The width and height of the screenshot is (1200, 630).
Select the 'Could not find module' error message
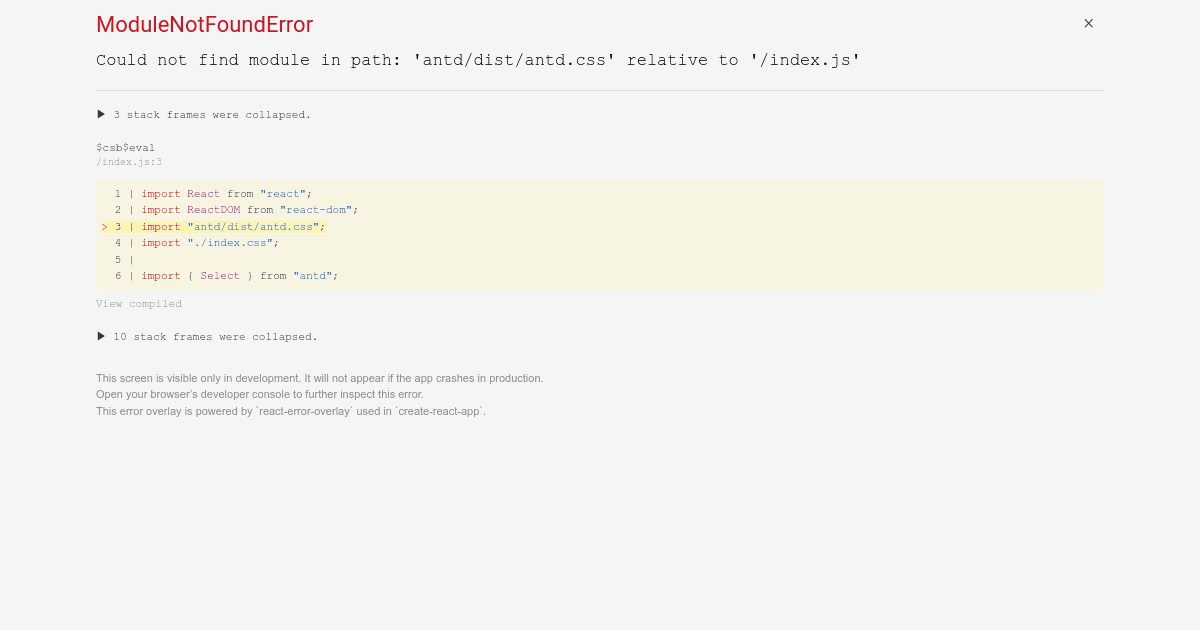(478, 60)
